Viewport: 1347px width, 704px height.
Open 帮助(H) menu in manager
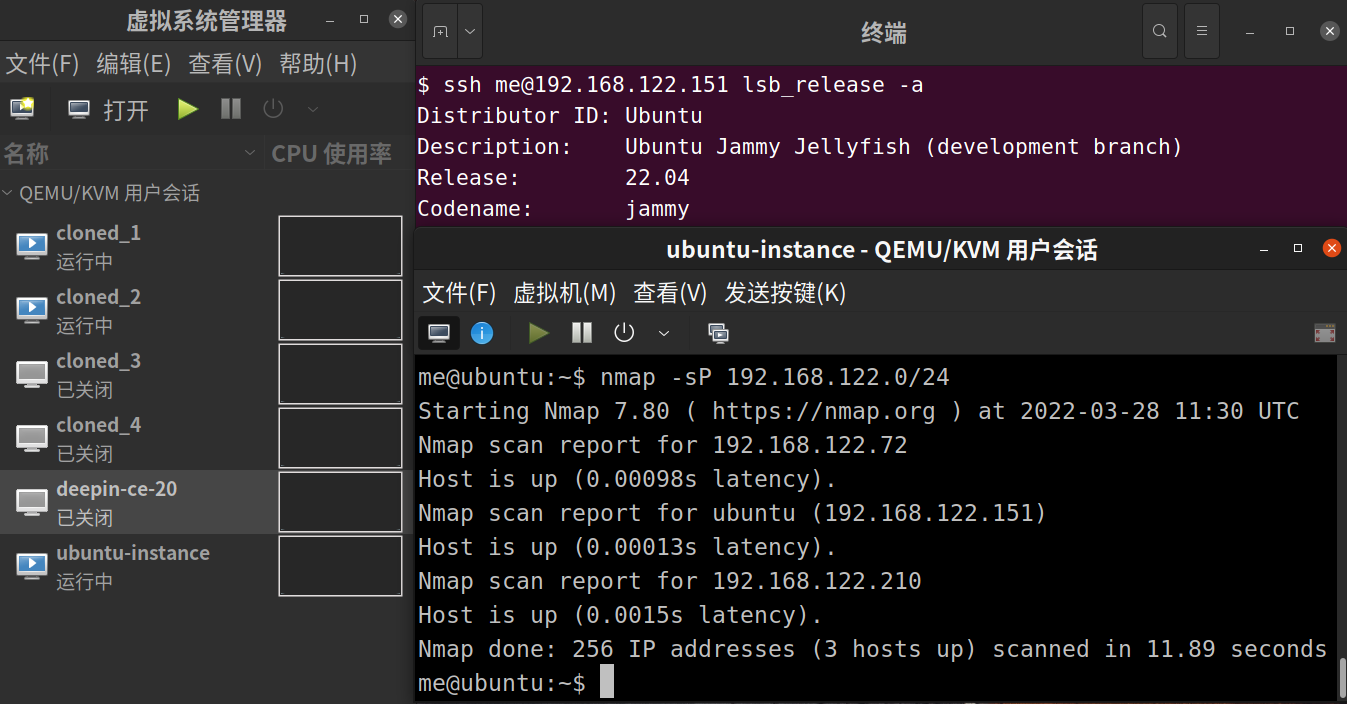318,64
